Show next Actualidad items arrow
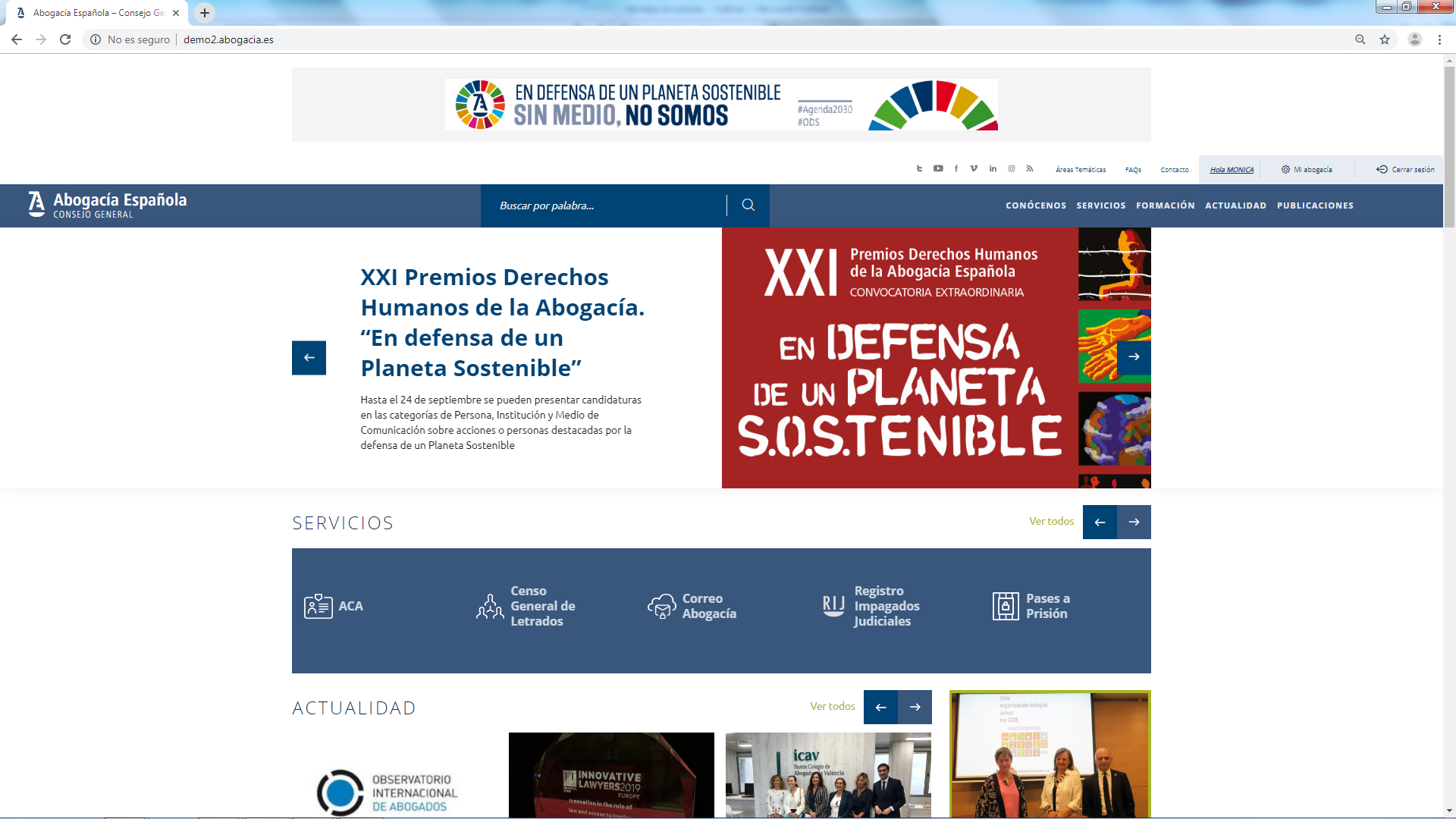Viewport: 1456px width, 819px height. click(x=915, y=707)
